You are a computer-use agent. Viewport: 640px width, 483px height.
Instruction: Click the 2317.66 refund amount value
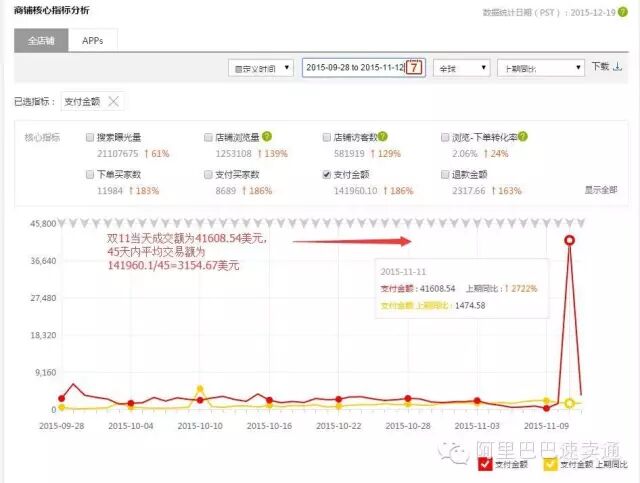click(469, 191)
